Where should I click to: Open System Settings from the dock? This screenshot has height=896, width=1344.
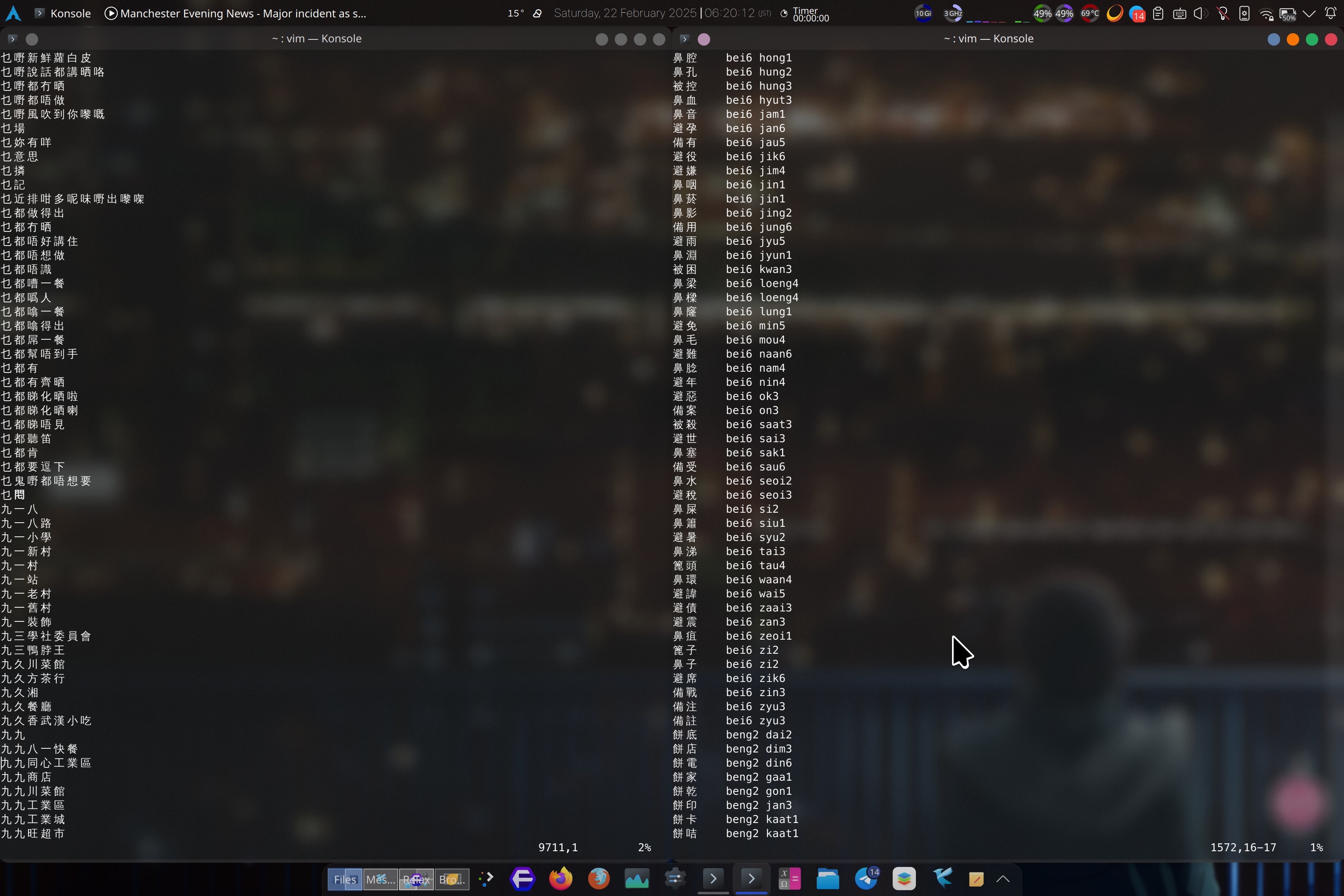point(675,879)
